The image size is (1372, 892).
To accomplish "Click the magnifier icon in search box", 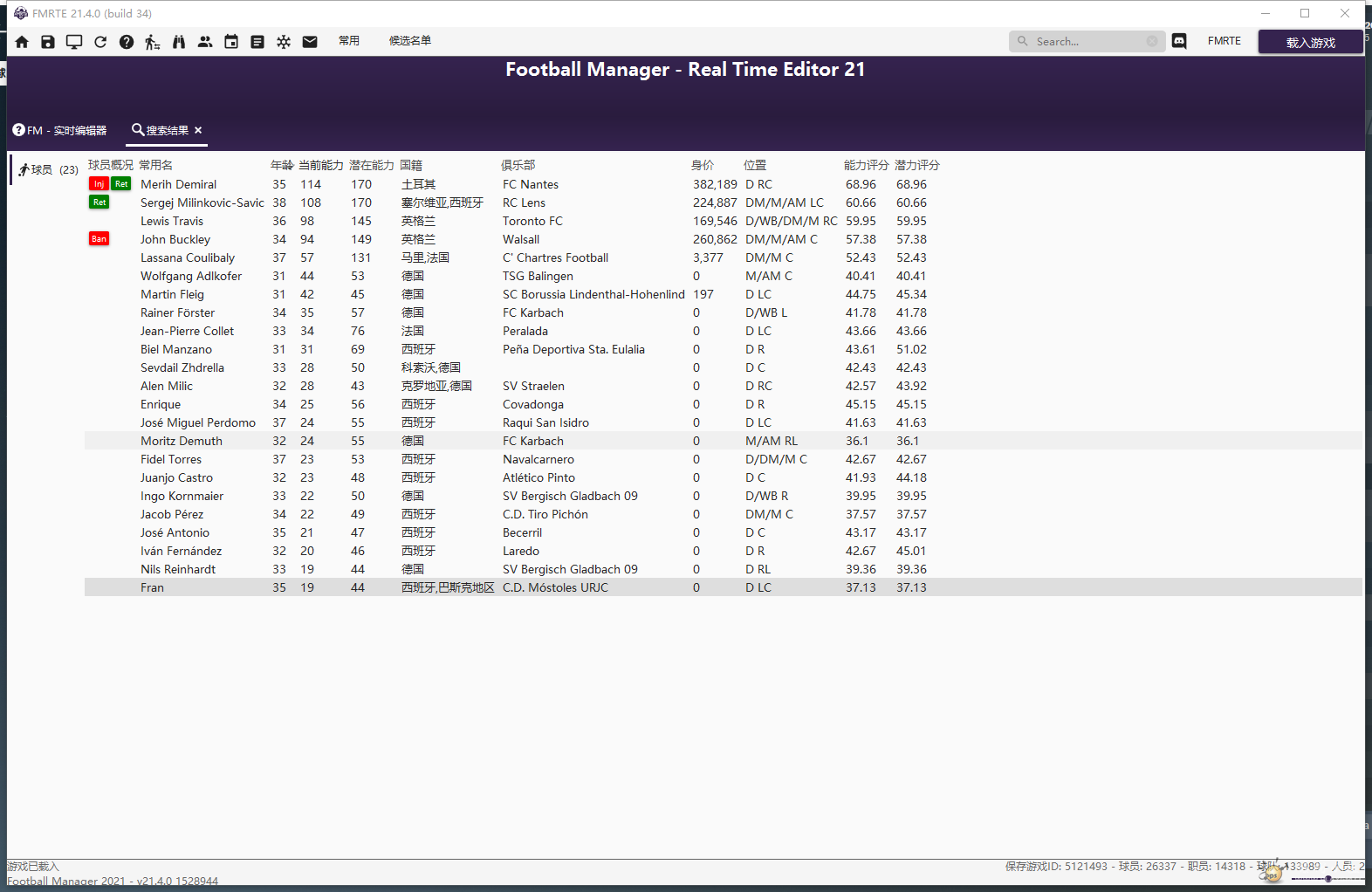I will (1022, 41).
